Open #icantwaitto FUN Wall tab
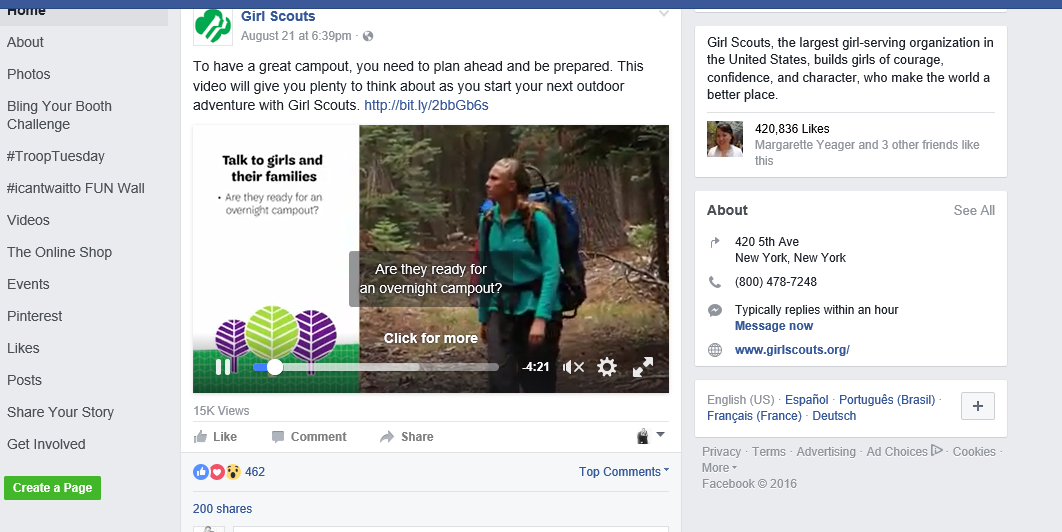1062x532 pixels. tap(76, 188)
